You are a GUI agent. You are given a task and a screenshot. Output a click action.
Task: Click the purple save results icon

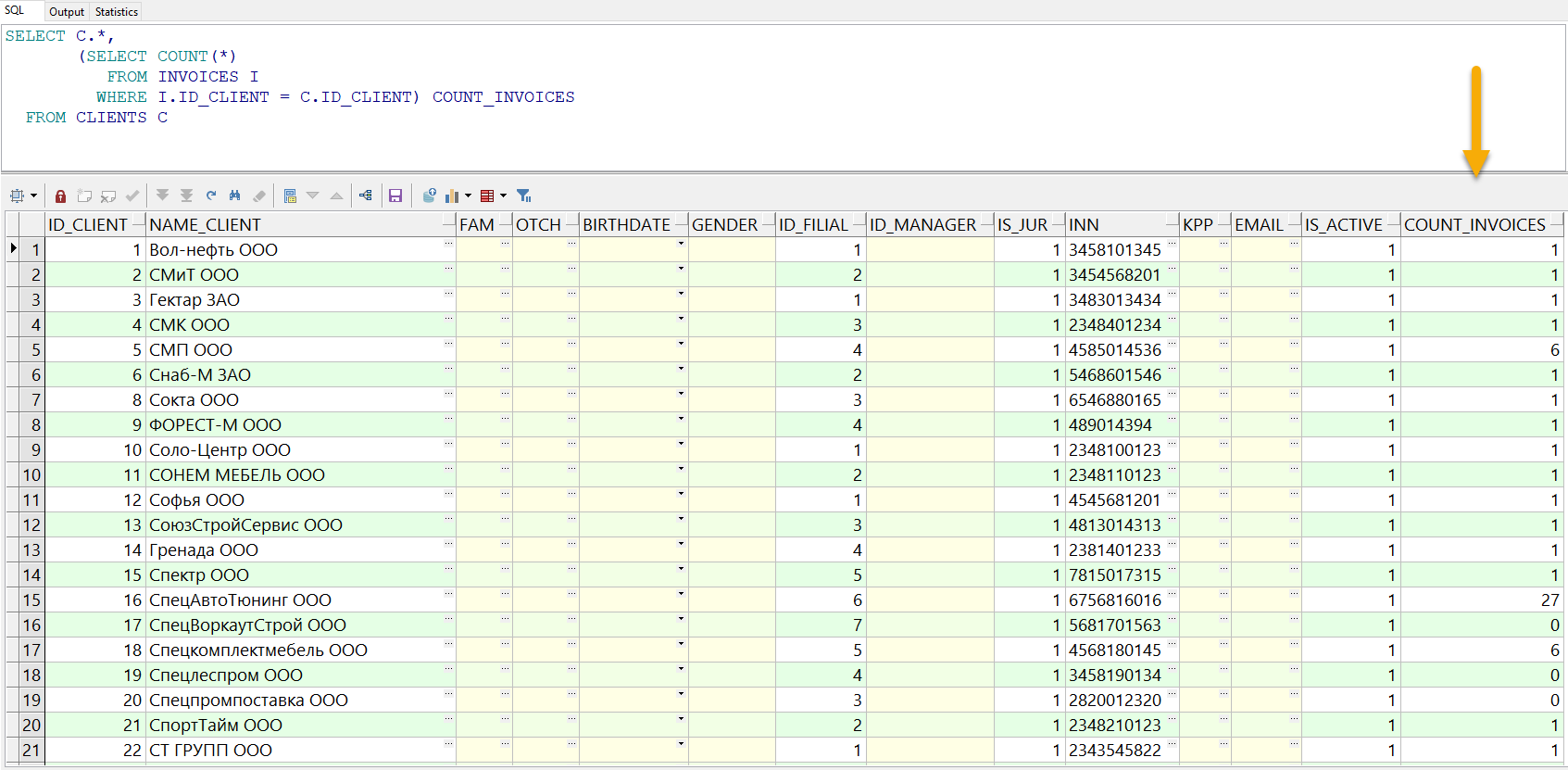point(395,196)
